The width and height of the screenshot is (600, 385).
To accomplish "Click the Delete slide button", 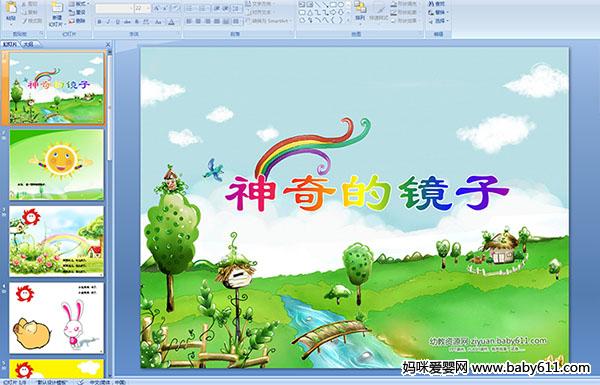I will 77,21.
